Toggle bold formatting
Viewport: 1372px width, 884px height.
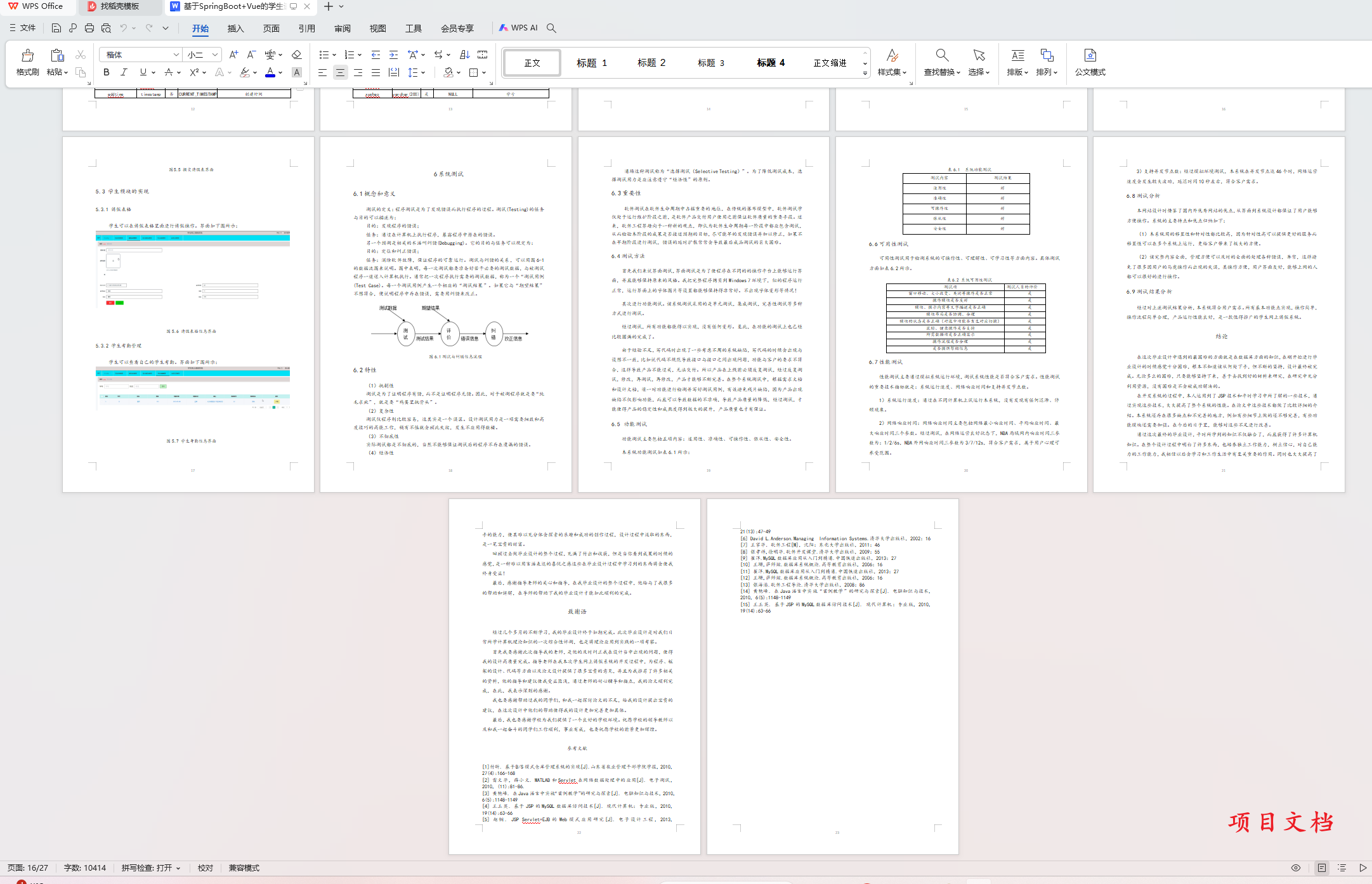(107, 72)
